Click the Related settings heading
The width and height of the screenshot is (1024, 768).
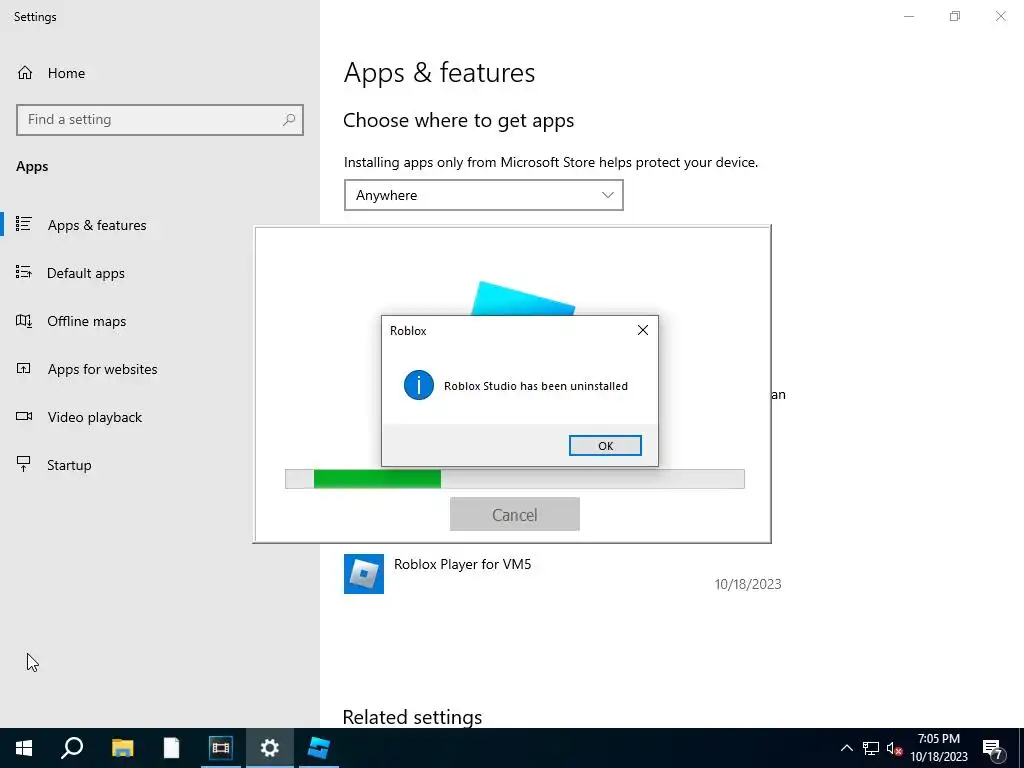(x=412, y=717)
